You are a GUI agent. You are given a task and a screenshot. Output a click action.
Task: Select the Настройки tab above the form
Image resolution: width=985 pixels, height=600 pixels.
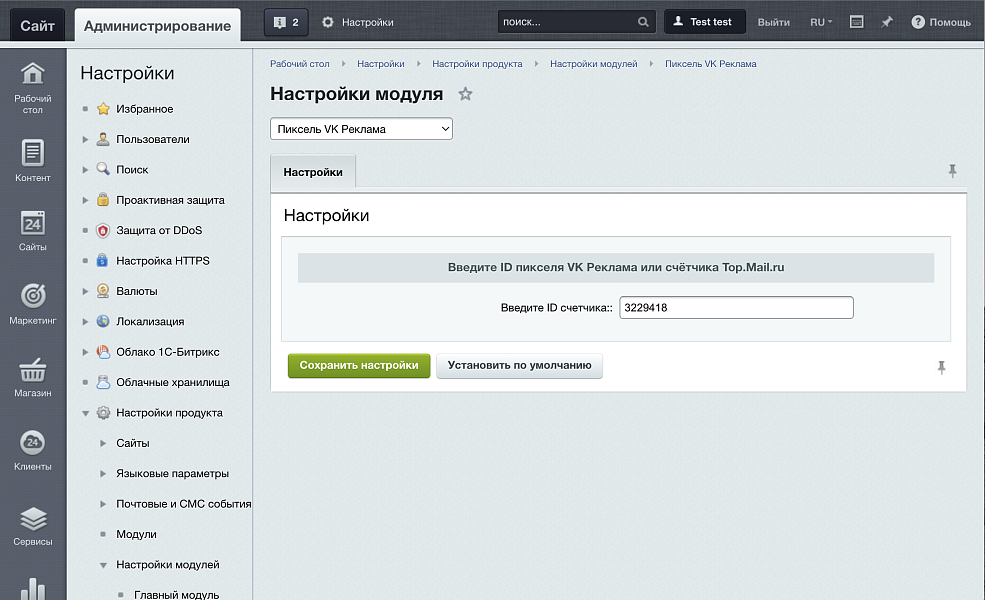[x=313, y=171]
